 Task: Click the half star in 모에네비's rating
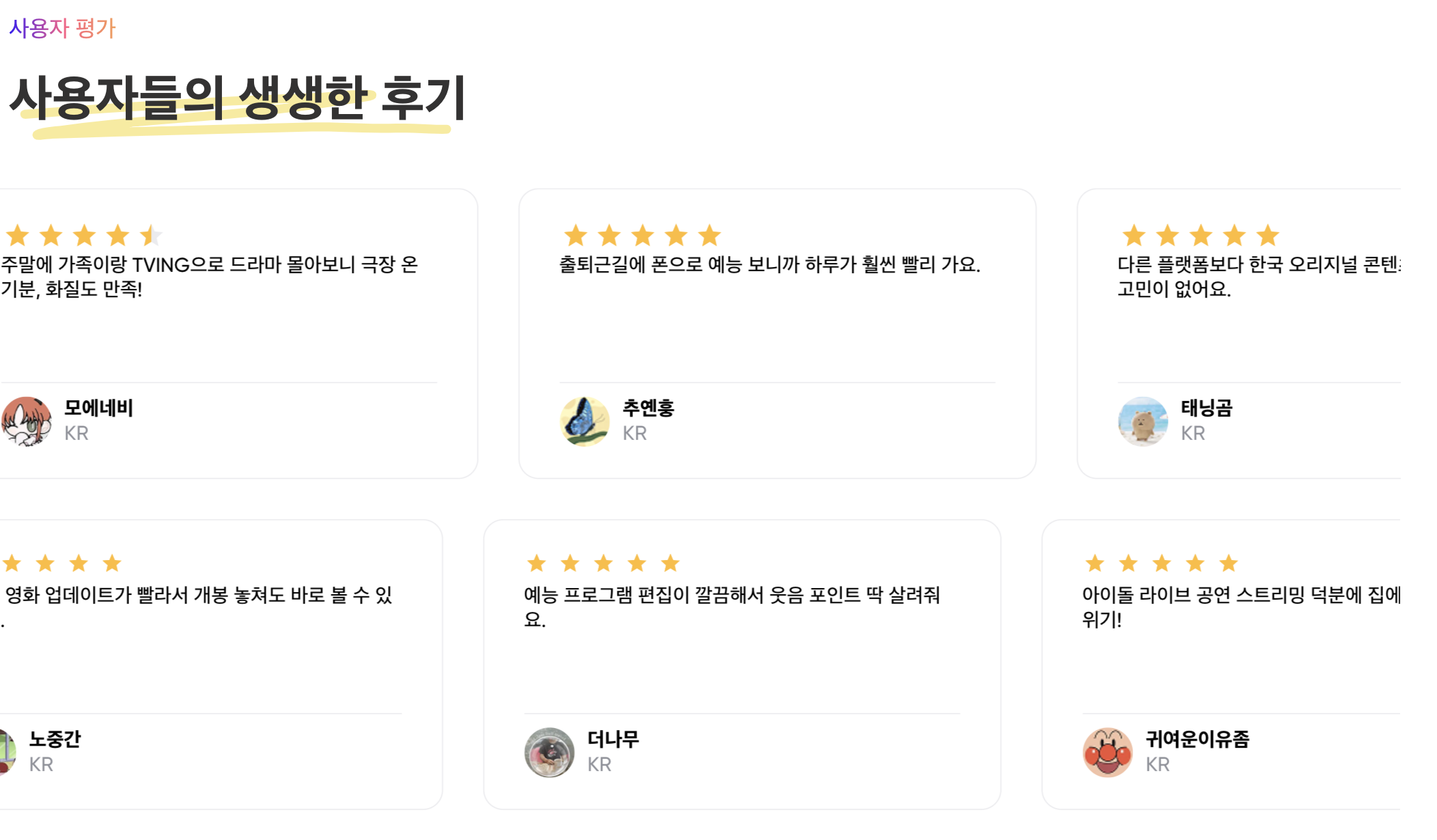(150, 236)
